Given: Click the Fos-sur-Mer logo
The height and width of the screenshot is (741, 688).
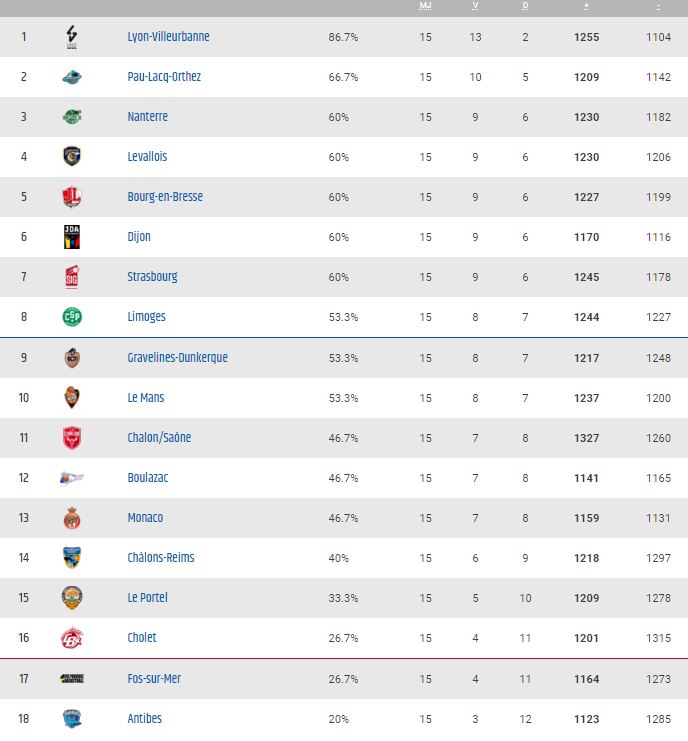Looking at the screenshot, I should click(x=72, y=679).
